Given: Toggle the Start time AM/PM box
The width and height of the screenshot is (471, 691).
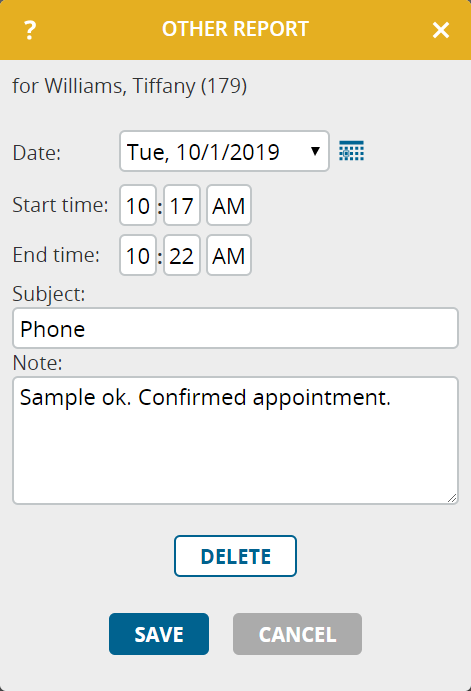Looking at the screenshot, I should 229,205.
